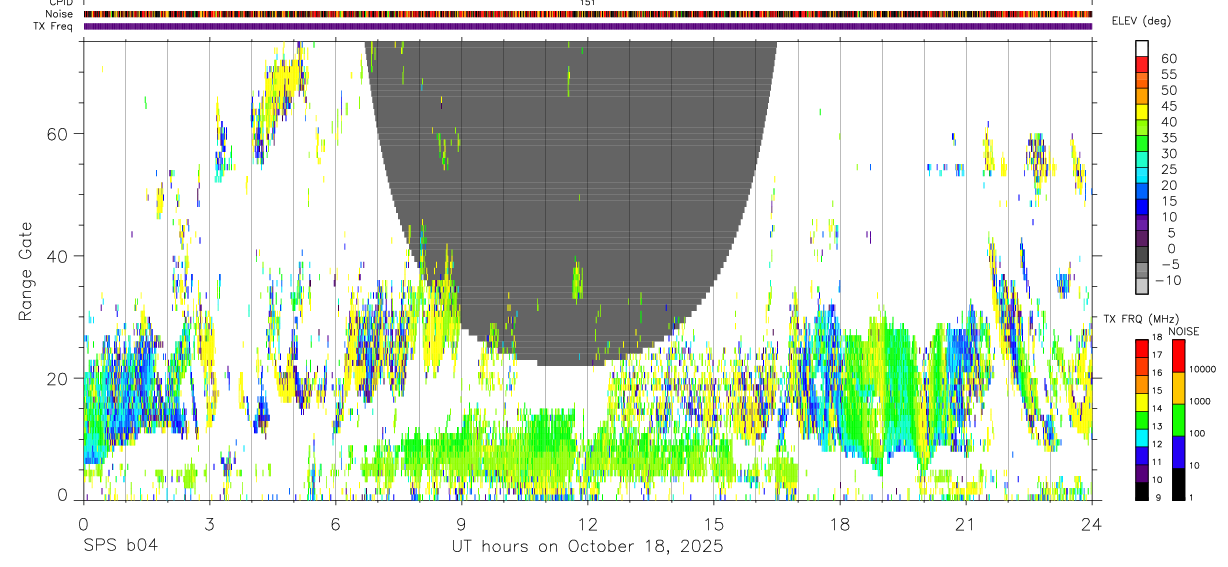The height and width of the screenshot is (567, 1228).
Task: Click the 'SPS b04' label
Action: point(120,546)
